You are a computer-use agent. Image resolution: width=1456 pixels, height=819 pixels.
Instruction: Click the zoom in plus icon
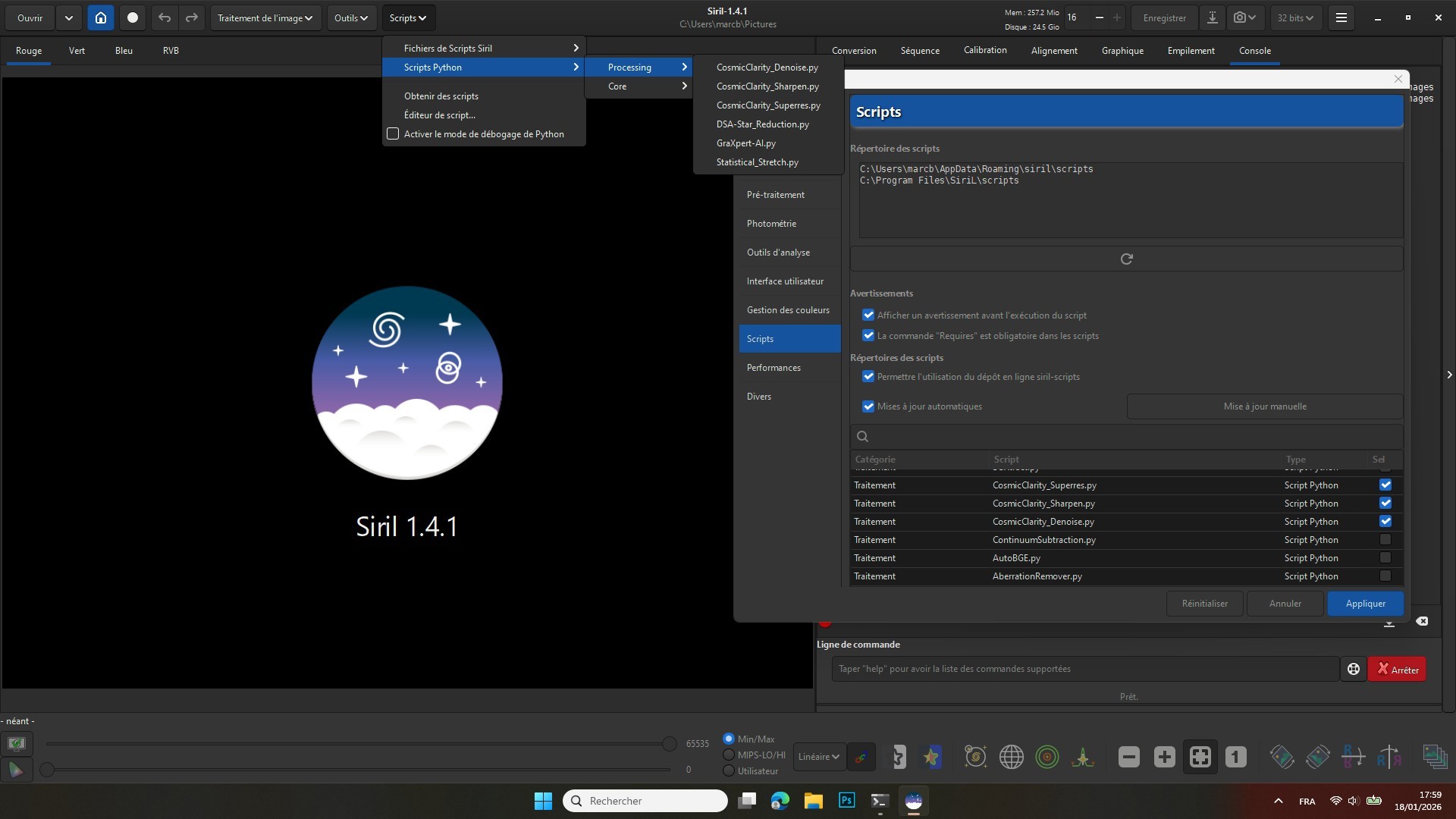click(1165, 757)
